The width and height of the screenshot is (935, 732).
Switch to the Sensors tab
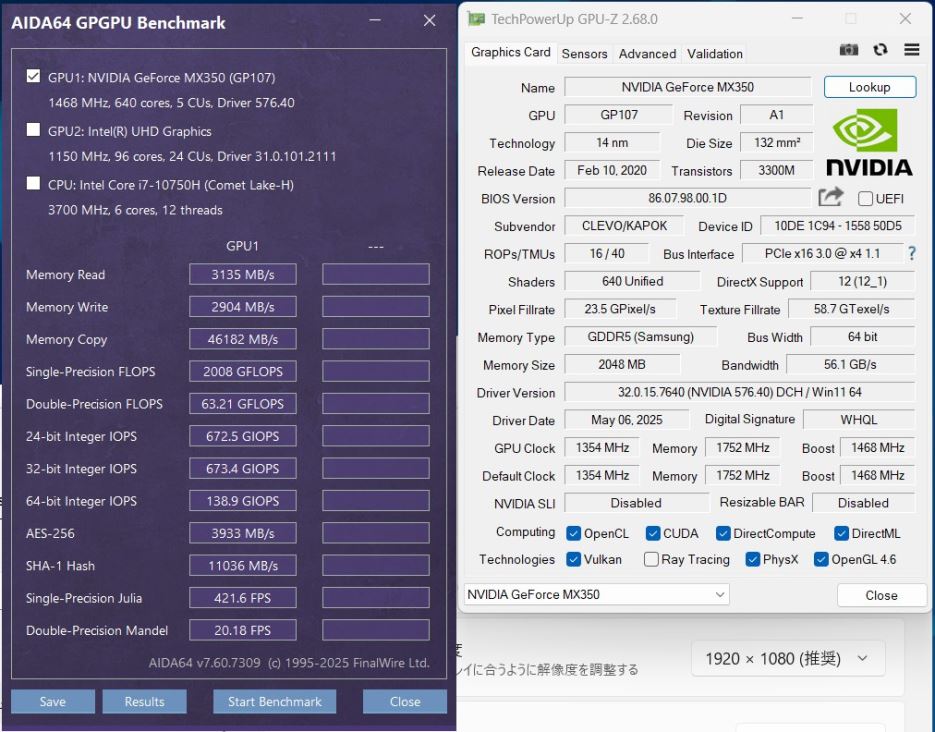tap(584, 54)
